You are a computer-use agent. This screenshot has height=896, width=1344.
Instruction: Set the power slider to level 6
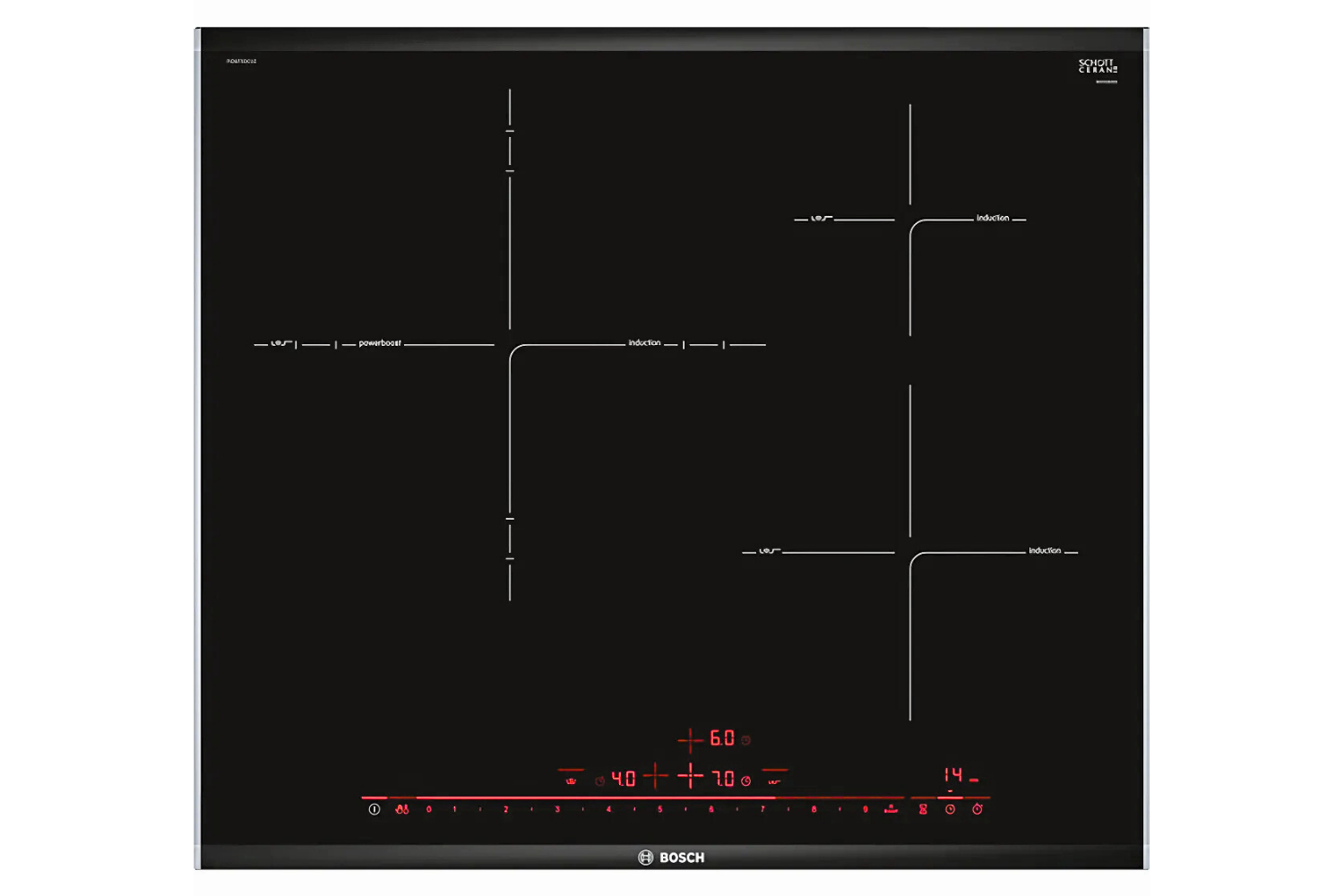tap(711, 809)
